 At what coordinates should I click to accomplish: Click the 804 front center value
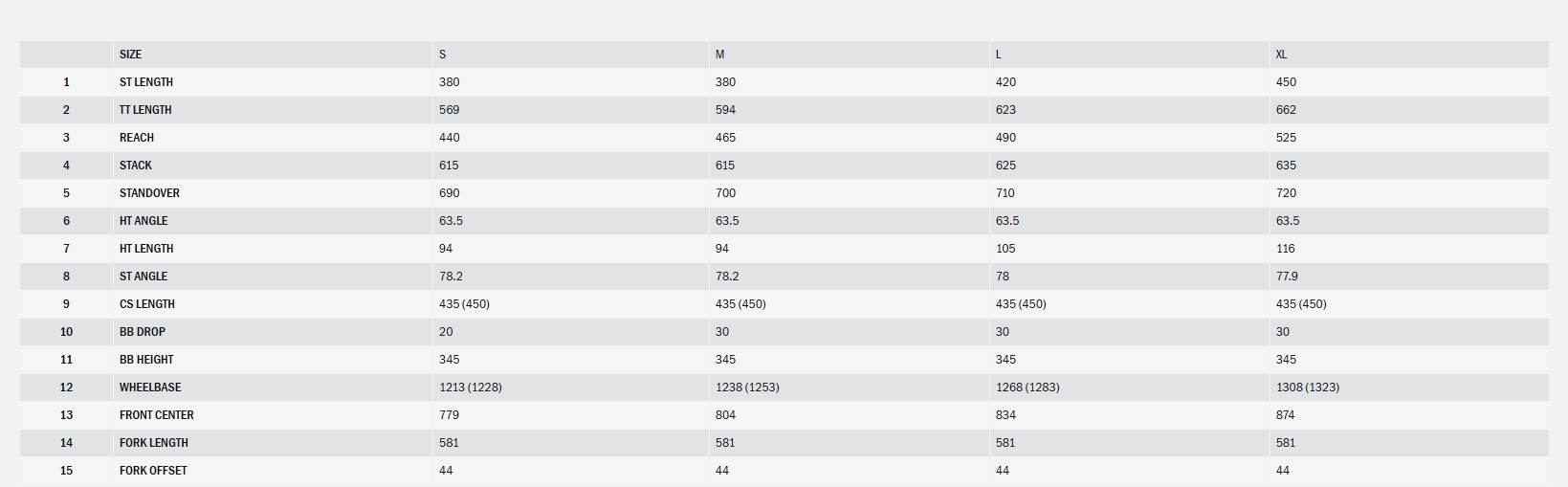(725, 415)
